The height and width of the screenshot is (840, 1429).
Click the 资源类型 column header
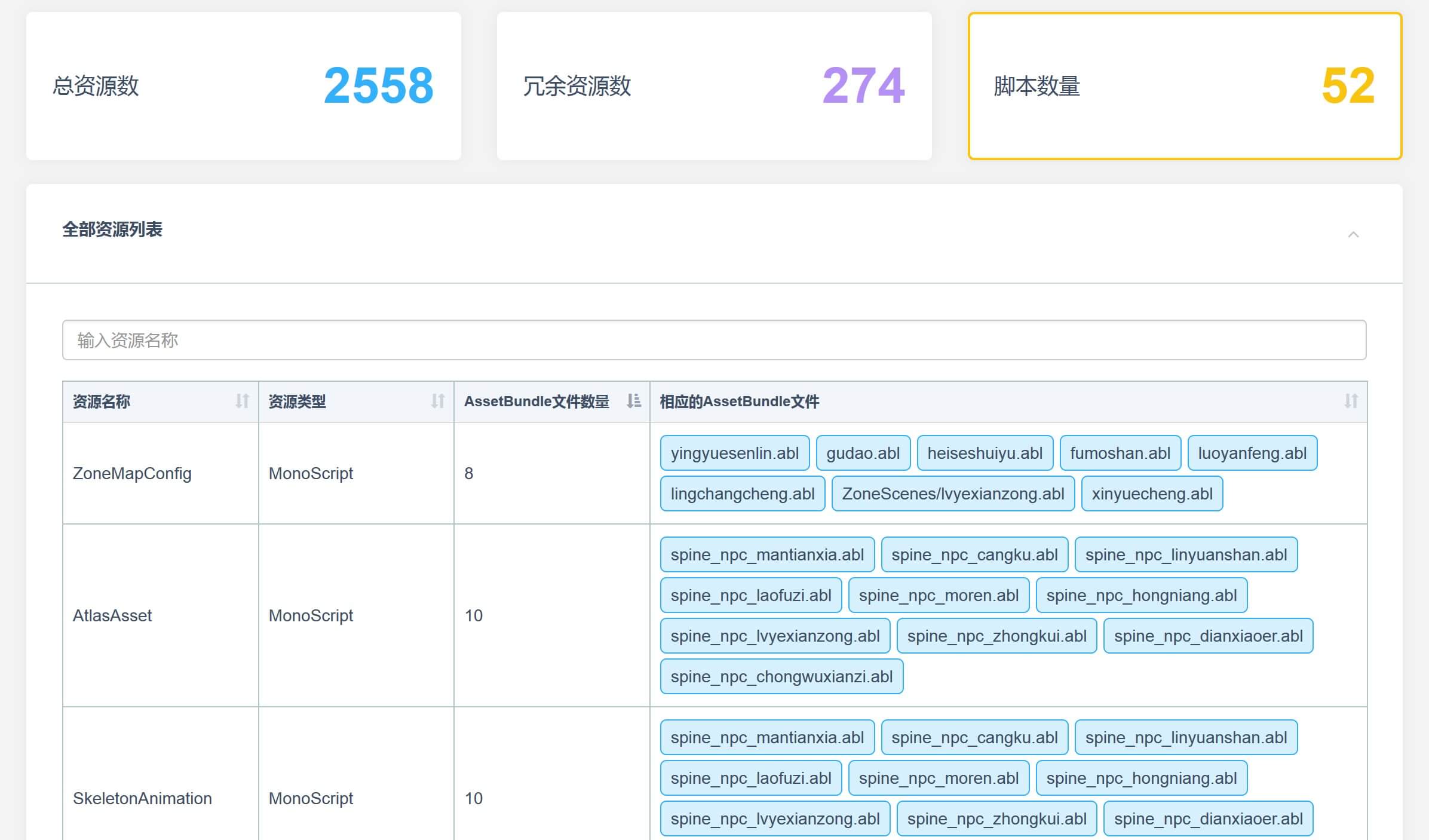297,401
